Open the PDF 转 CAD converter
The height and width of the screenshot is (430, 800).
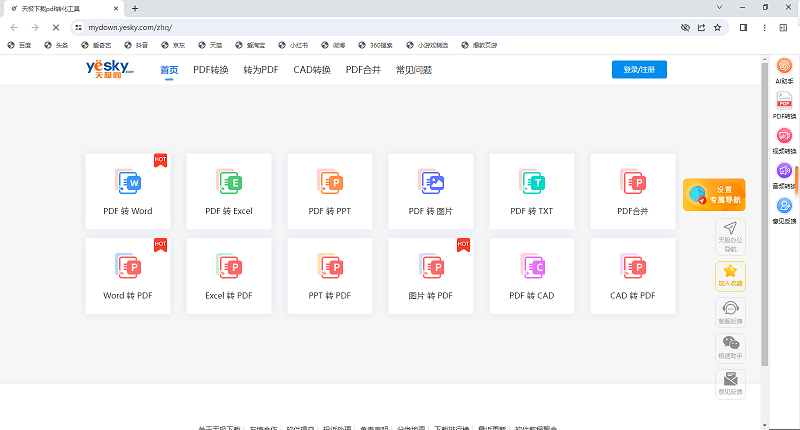click(x=532, y=274)
